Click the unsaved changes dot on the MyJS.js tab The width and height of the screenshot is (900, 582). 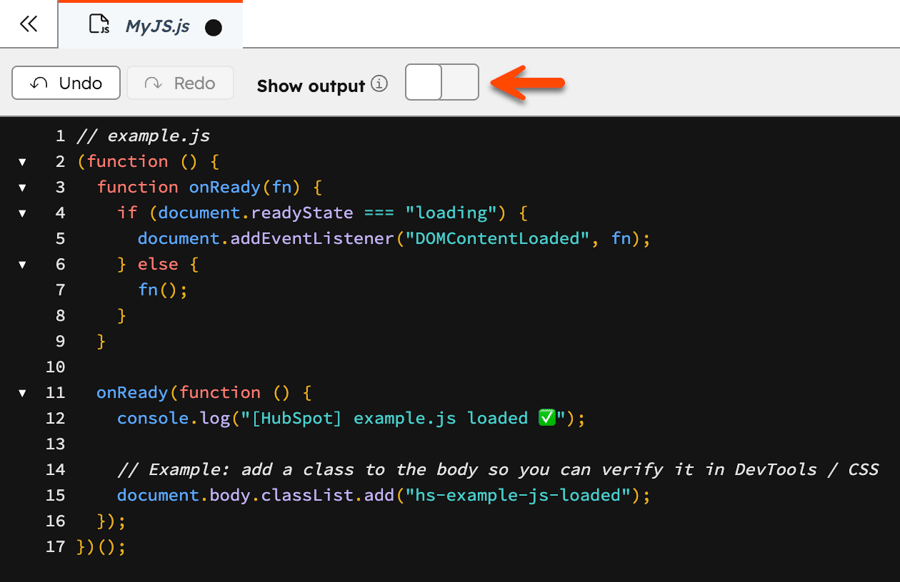tap(214, 28)
